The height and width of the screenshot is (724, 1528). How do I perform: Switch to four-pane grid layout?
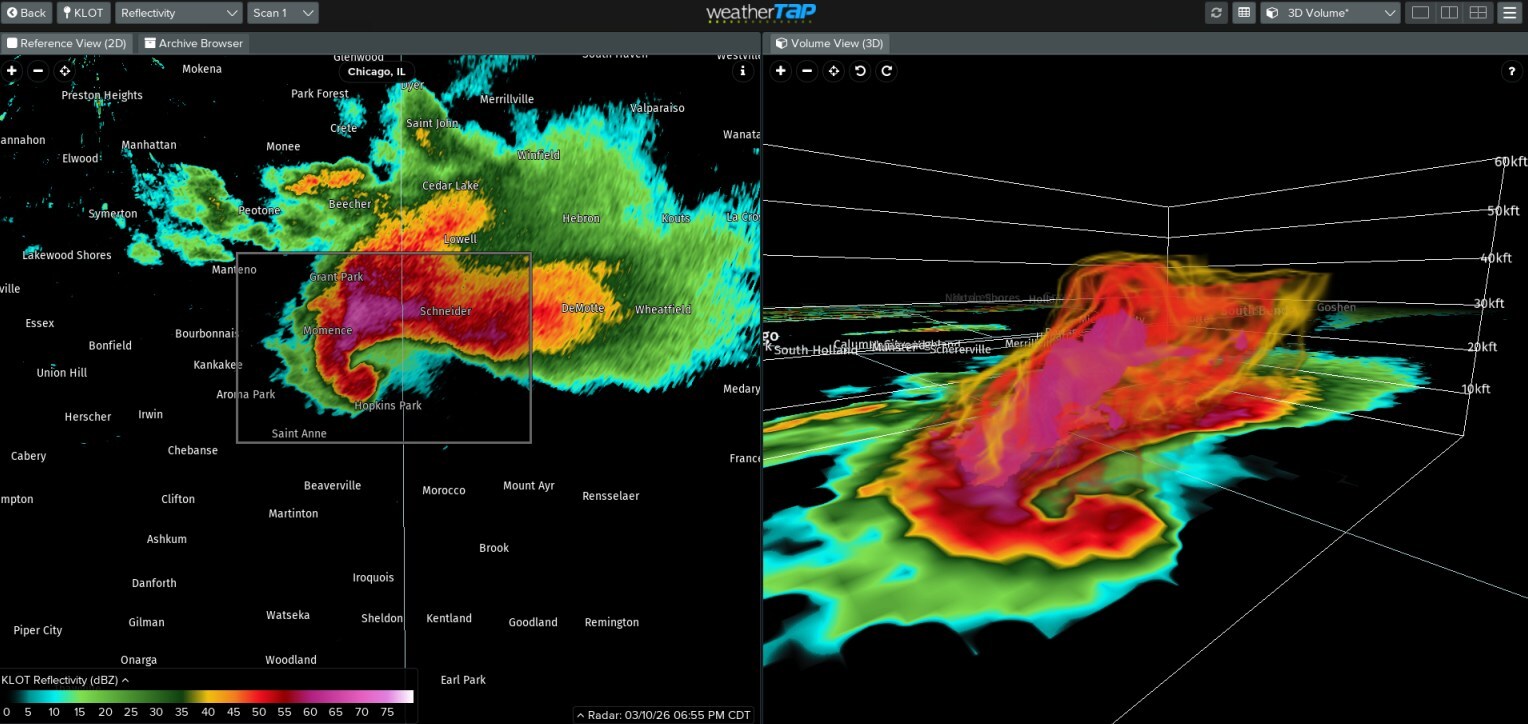click(1478, 13)
